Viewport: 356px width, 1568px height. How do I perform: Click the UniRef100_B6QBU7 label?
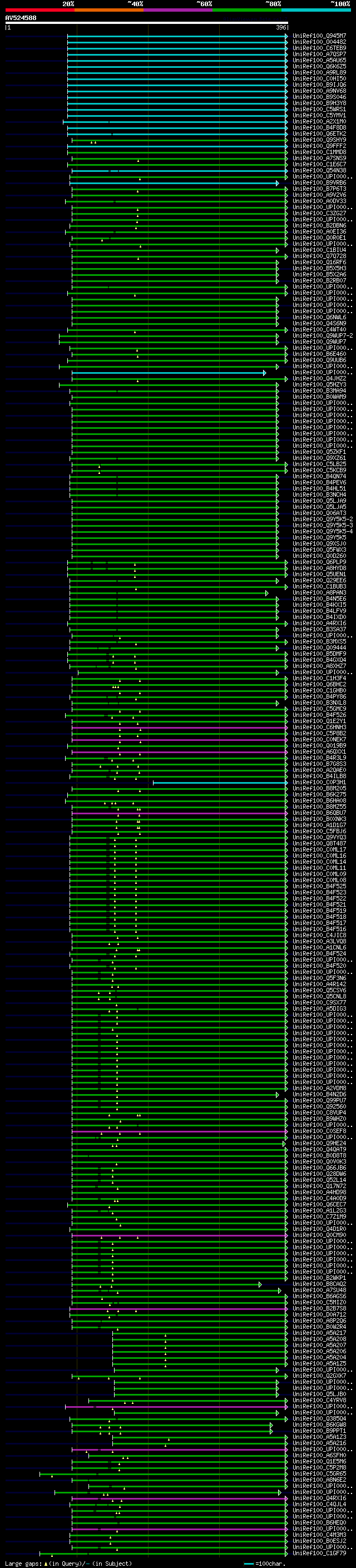(319, 813)
